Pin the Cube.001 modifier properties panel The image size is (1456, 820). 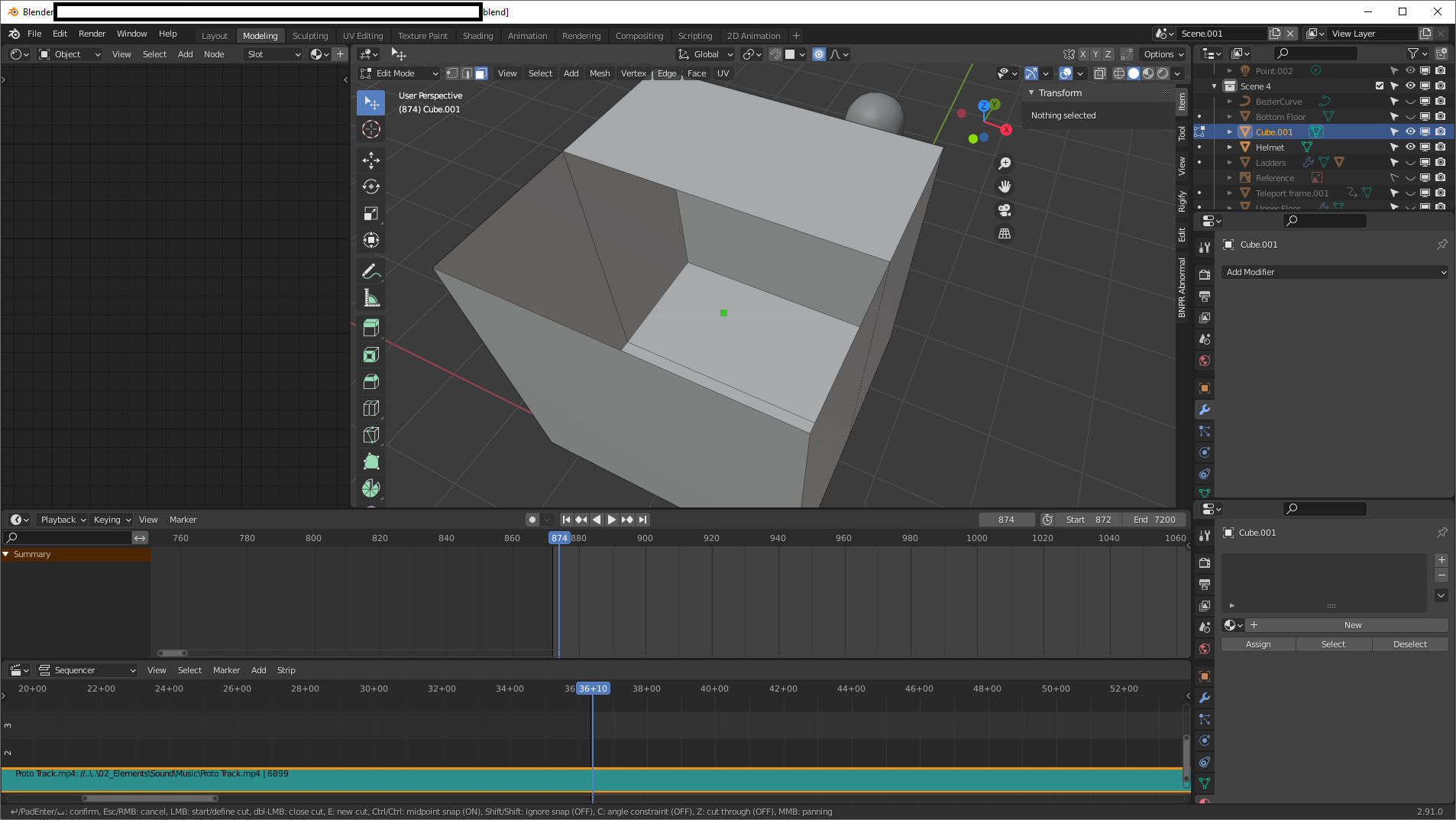(1442, 245)
